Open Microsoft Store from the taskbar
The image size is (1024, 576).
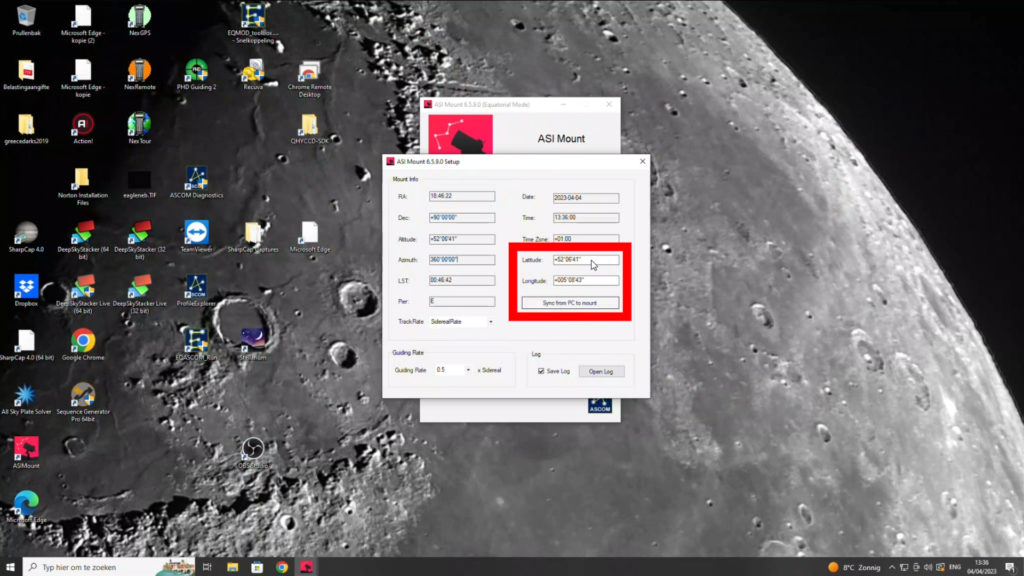(257, 567)
